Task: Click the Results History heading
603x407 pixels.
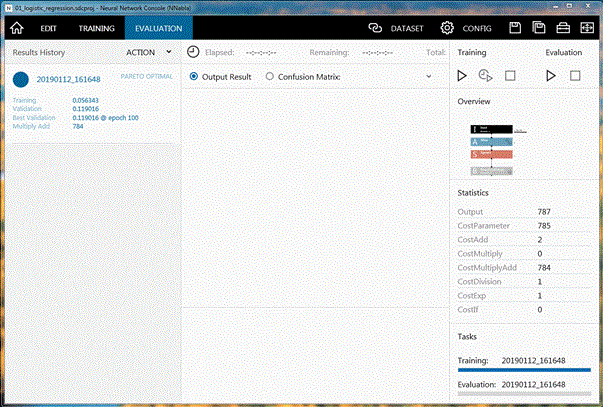Action: coord(39,52)
